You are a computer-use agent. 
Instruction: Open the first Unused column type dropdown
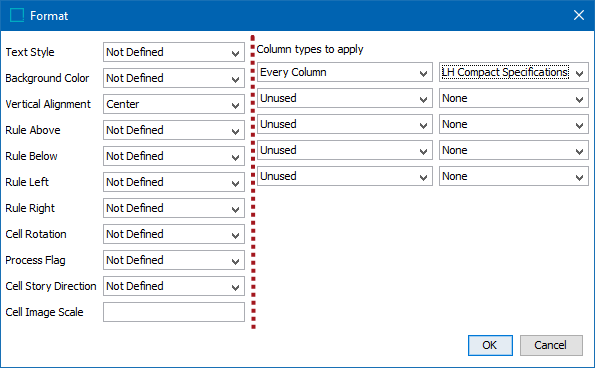345,98
